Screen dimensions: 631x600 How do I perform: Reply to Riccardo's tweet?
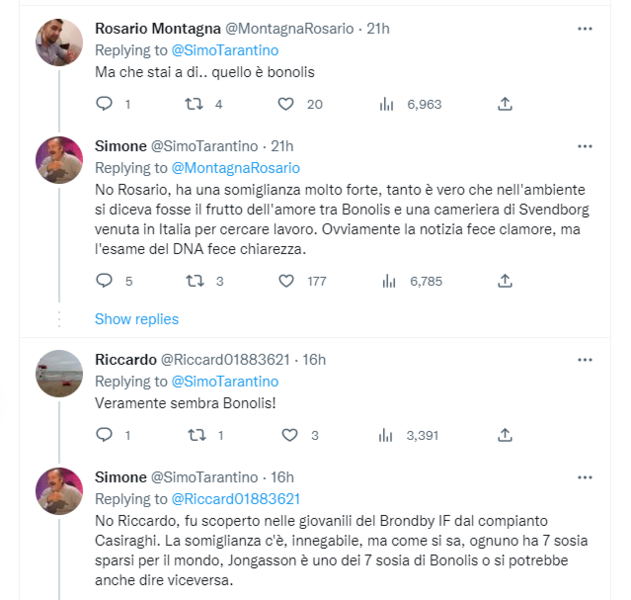tap(105, 435)
